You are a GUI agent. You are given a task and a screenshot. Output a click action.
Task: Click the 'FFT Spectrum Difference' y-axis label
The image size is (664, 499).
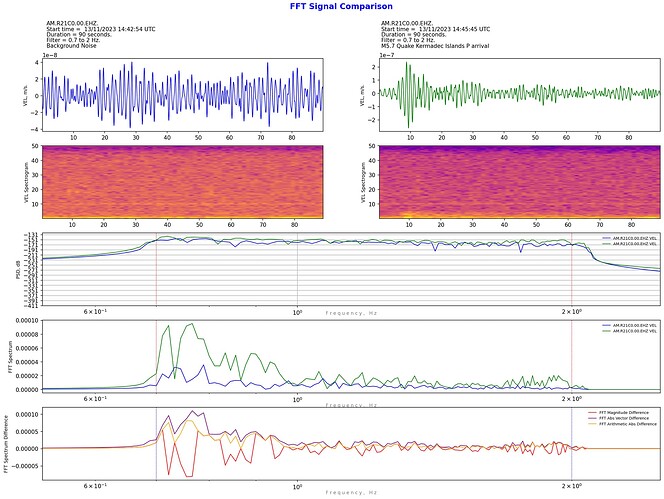tap(6, 444)
